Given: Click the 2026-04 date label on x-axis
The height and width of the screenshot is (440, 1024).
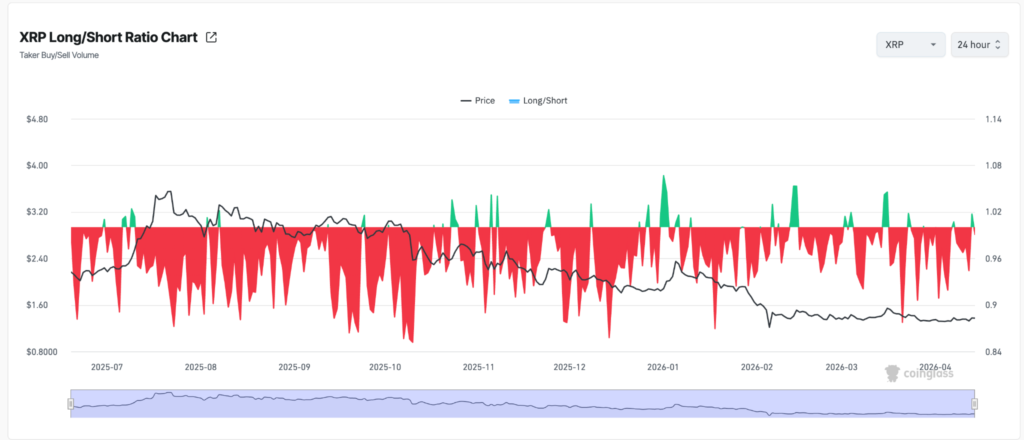Looking at the screenshot, I should 938,367.
